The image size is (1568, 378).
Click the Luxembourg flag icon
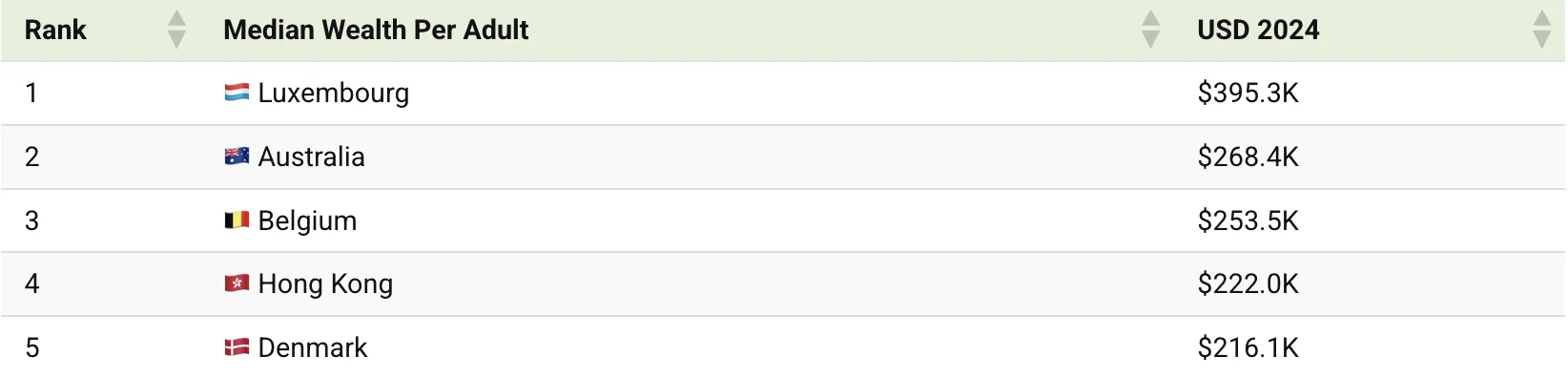(x=237, y=93)
